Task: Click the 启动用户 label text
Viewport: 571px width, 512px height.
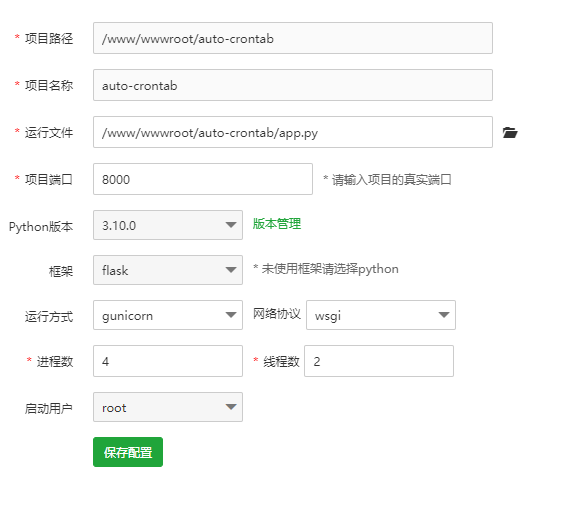Action: (x=49, y=409)
